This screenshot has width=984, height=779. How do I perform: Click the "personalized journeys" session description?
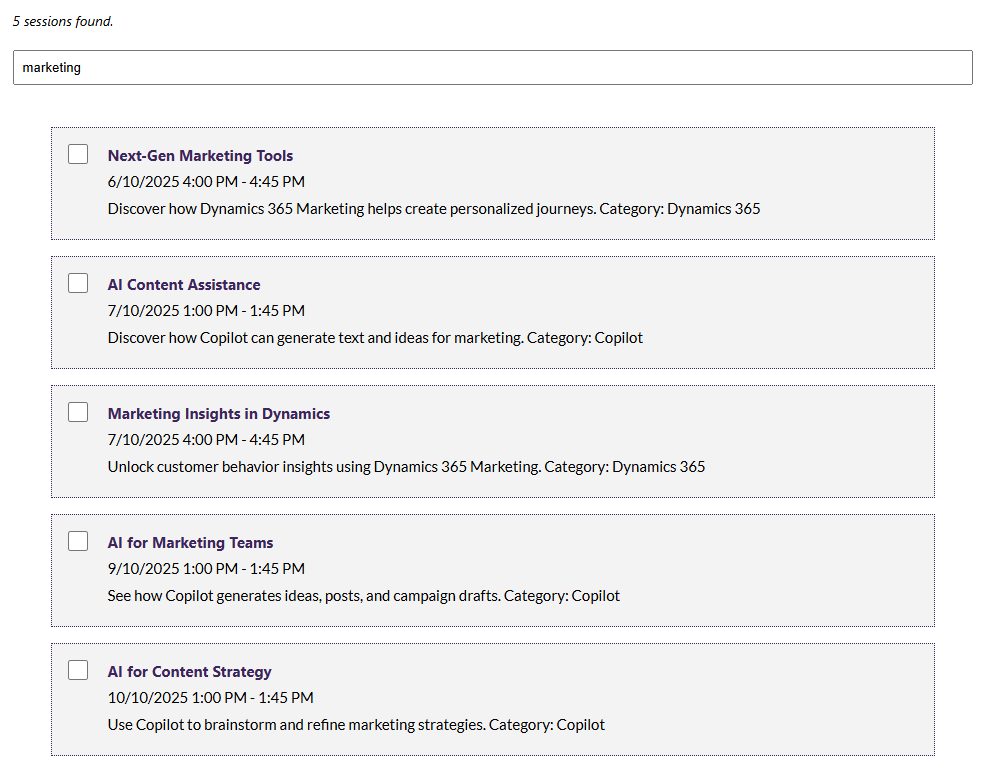click(433, 209)
